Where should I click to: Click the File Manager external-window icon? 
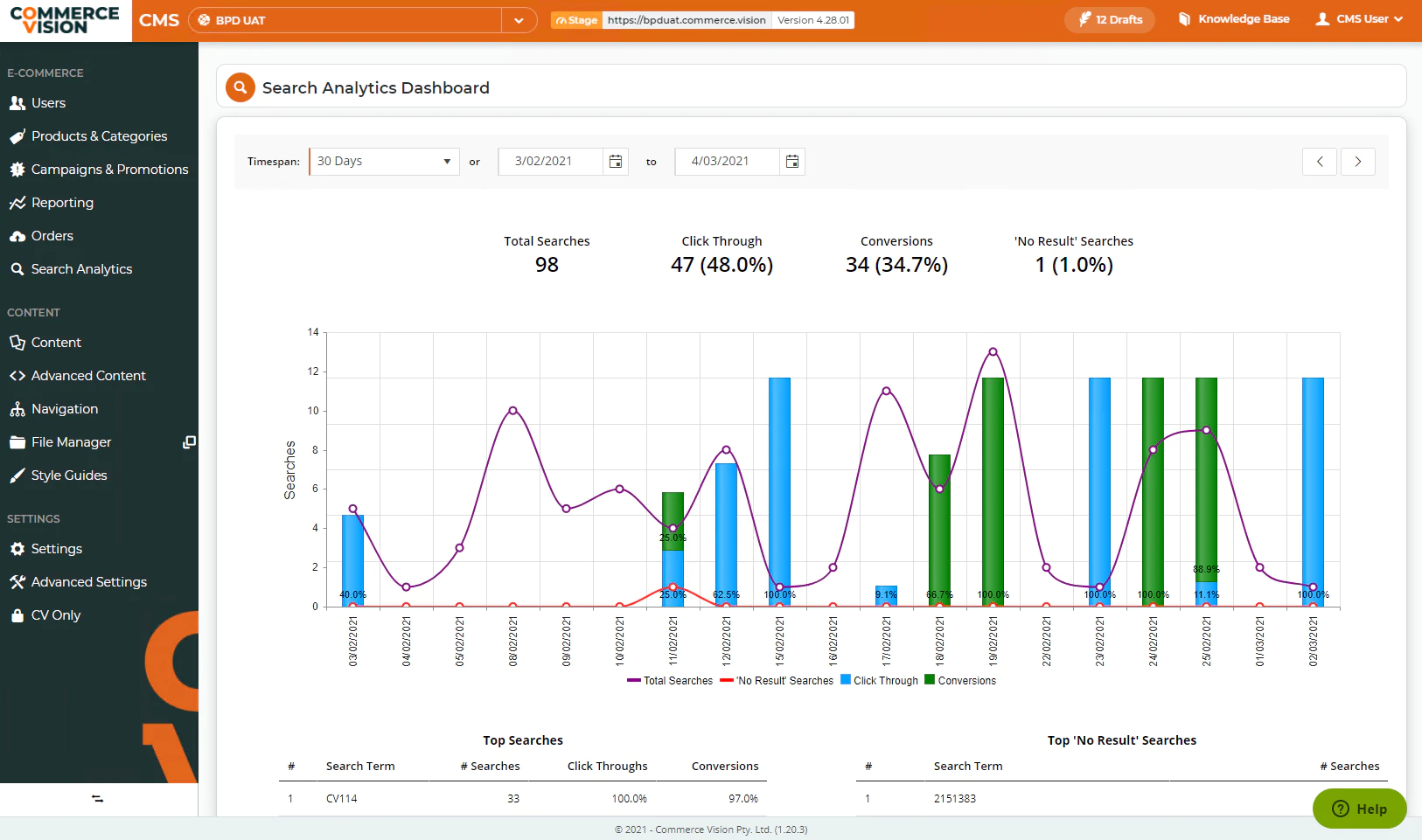pos(188,442)
